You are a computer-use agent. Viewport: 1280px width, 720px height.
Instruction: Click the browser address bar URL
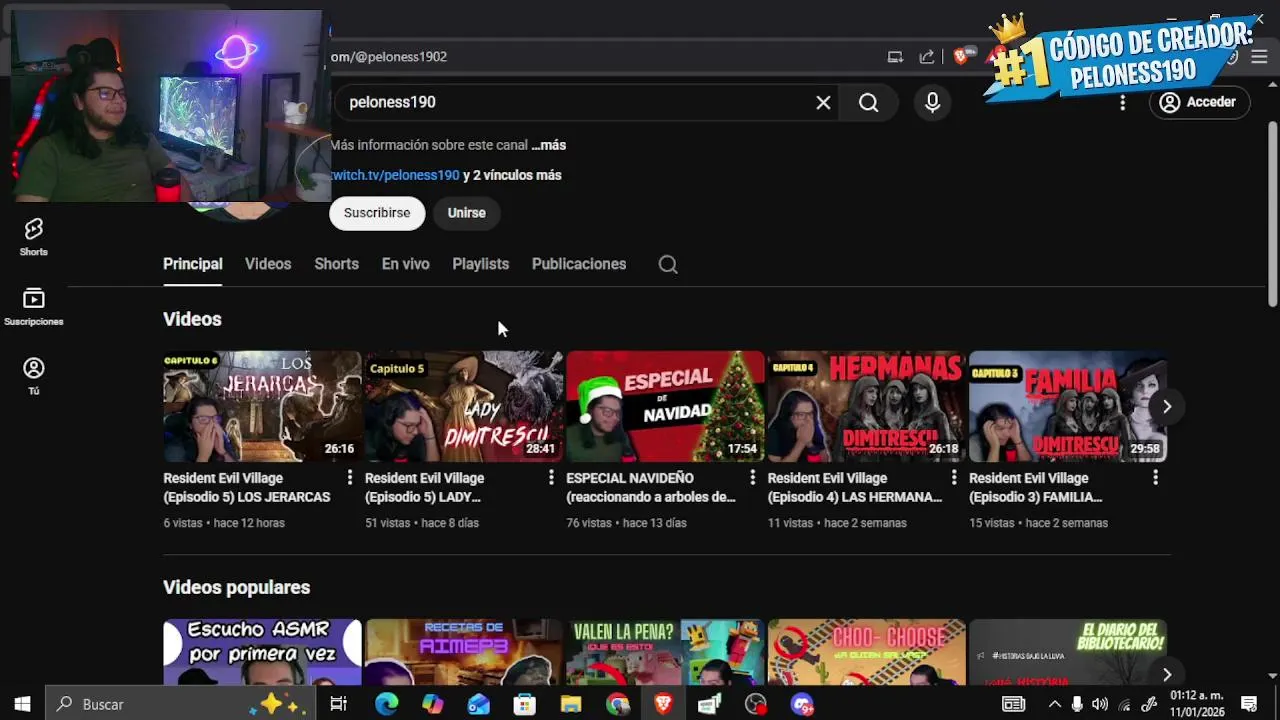point(389,57)
